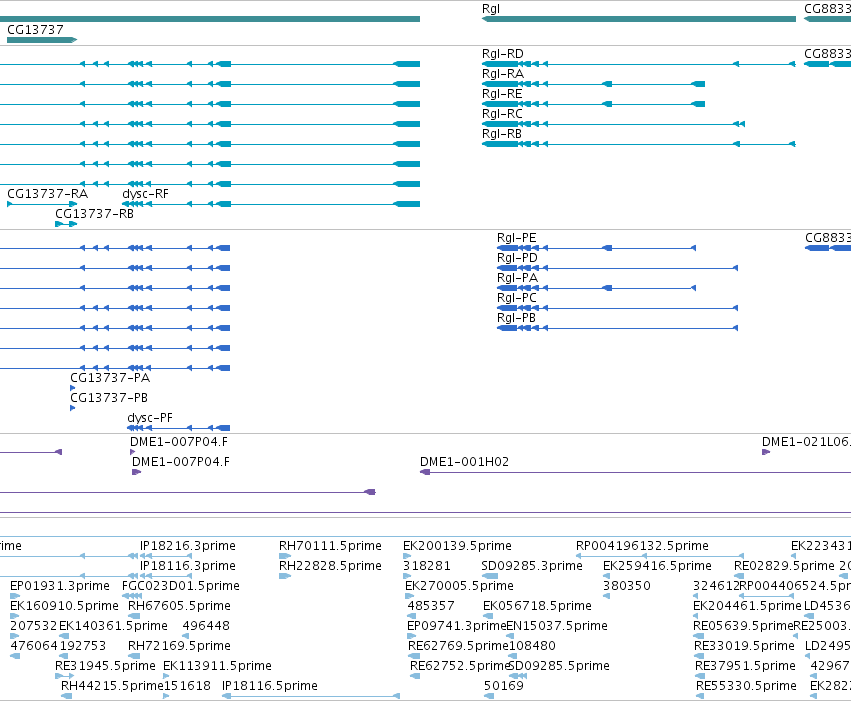This screenshot has width=851, height=701.
Task: Click the Rgl gene name label
Action: (x=491, y=9)
